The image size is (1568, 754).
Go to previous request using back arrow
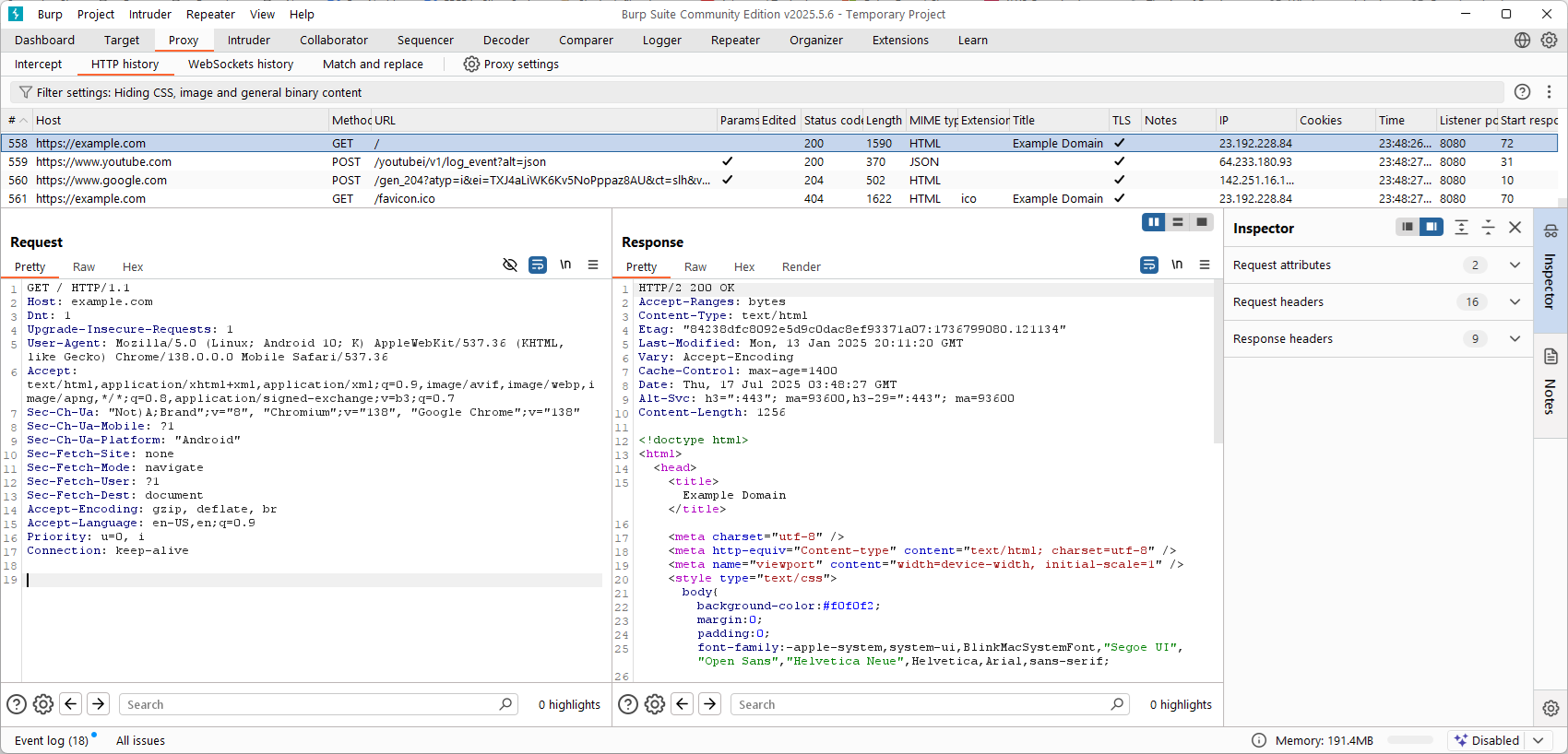[x=71, y=704]
